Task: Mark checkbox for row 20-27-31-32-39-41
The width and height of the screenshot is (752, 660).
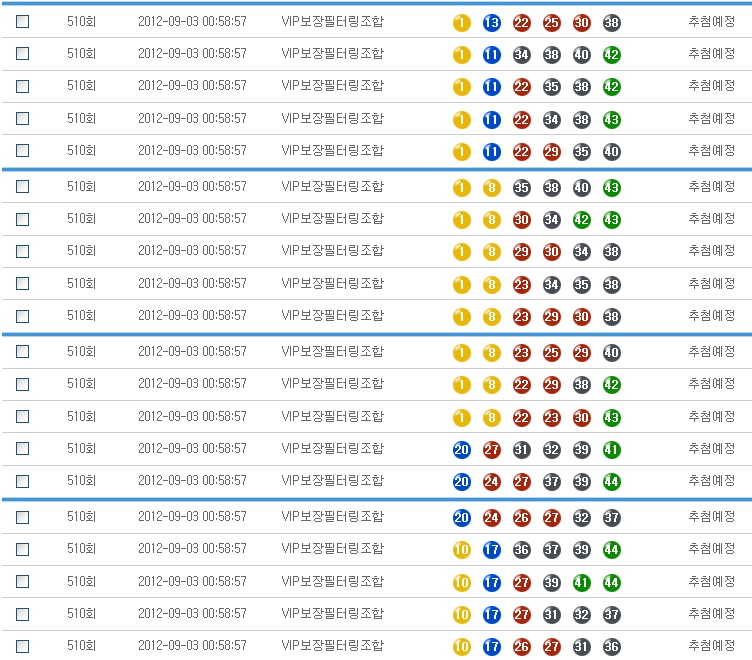Action: [x=22, y=450]
